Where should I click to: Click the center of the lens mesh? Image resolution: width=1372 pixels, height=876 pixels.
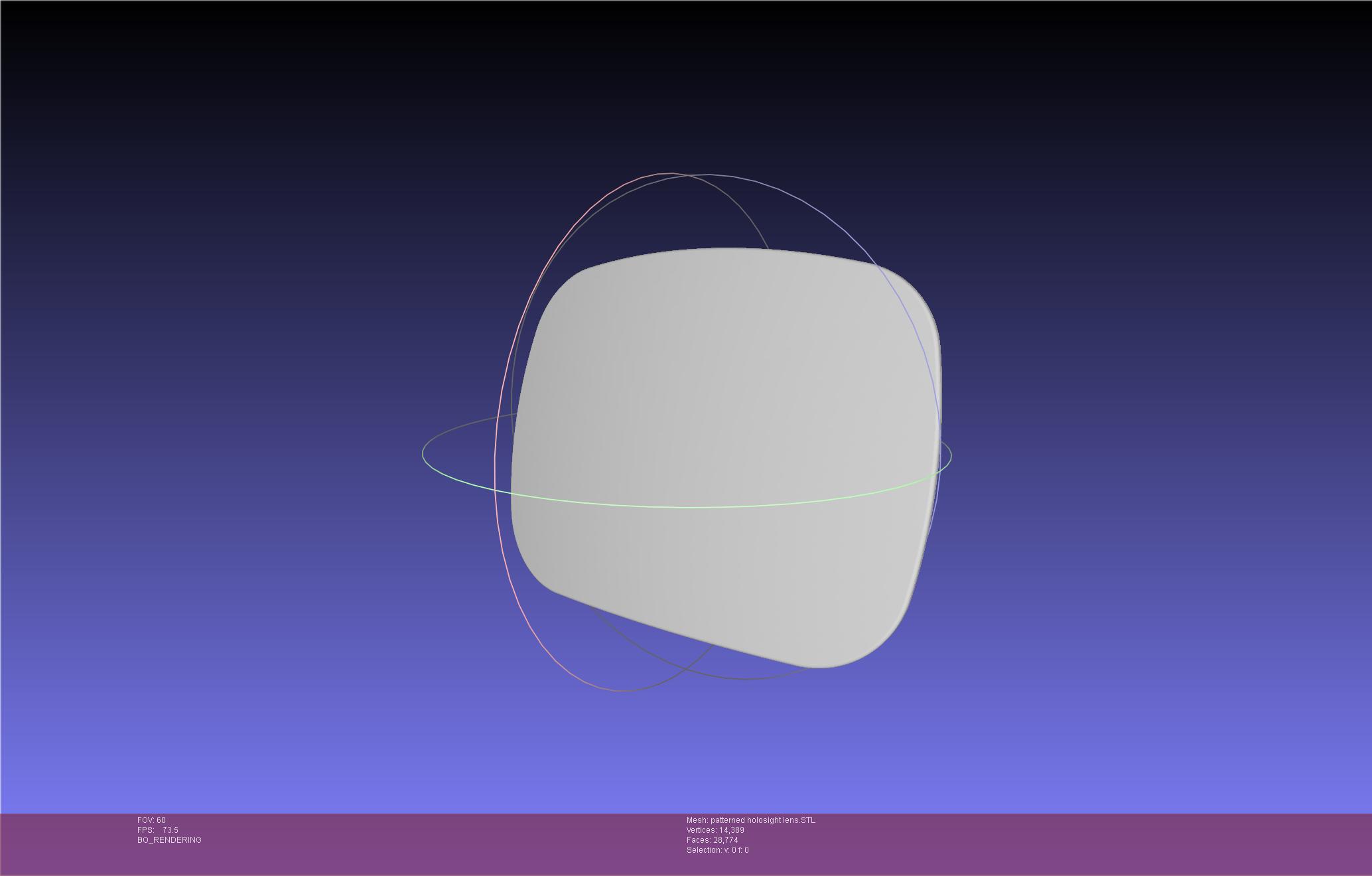coord(726,458)
